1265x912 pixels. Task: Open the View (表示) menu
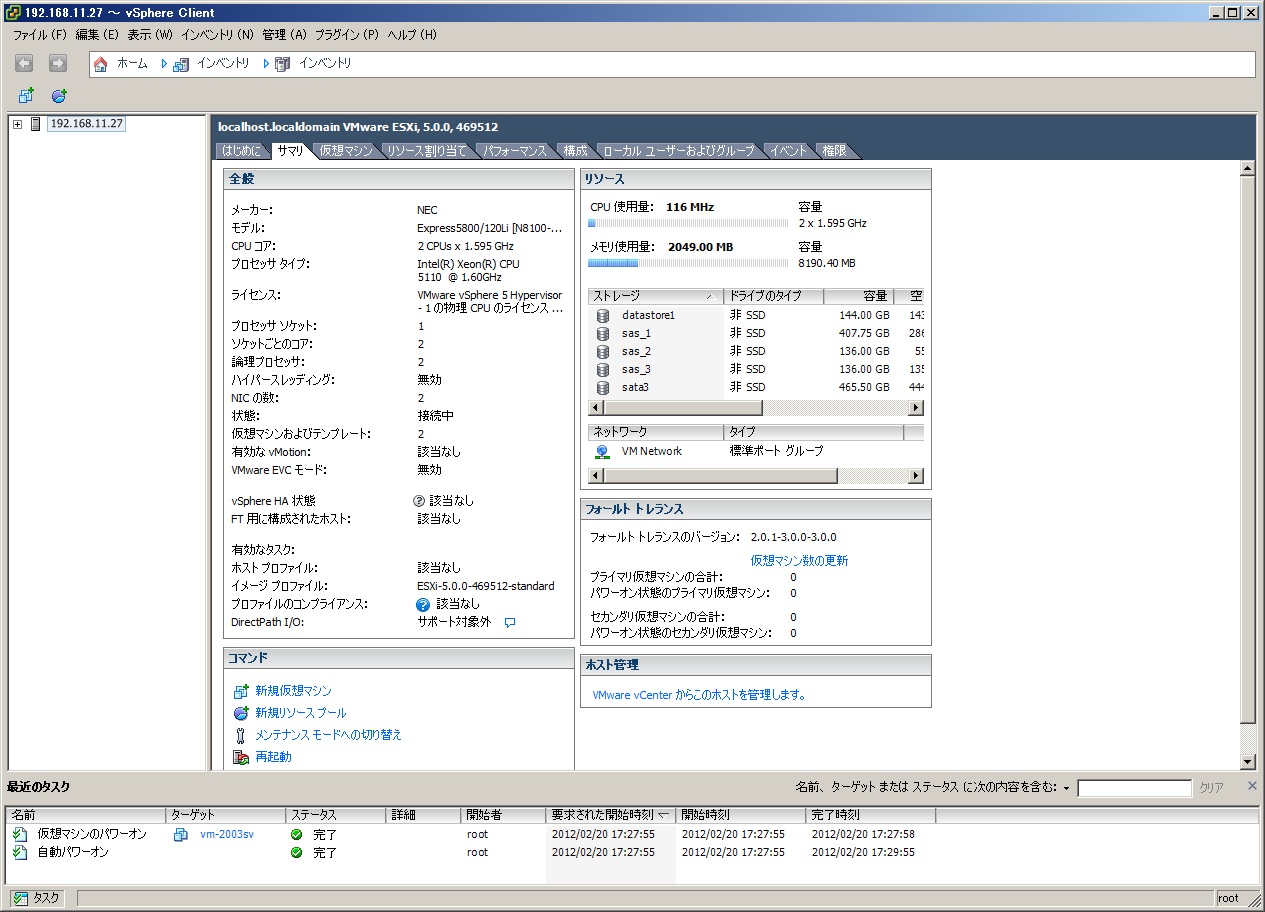(x=150, y=34)
